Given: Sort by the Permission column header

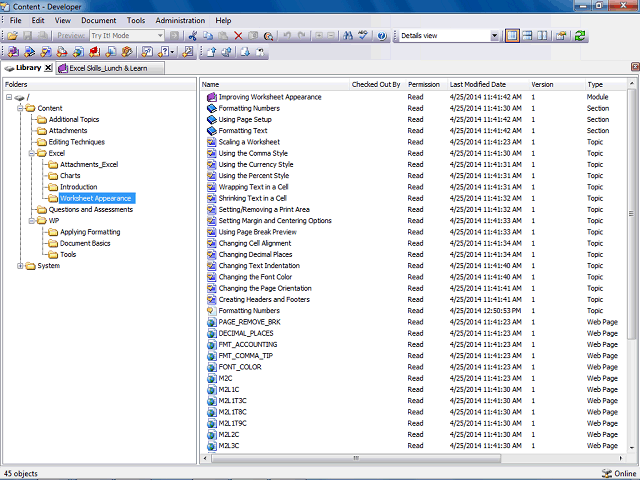Looking at the screenshot, I should [427, 84].
